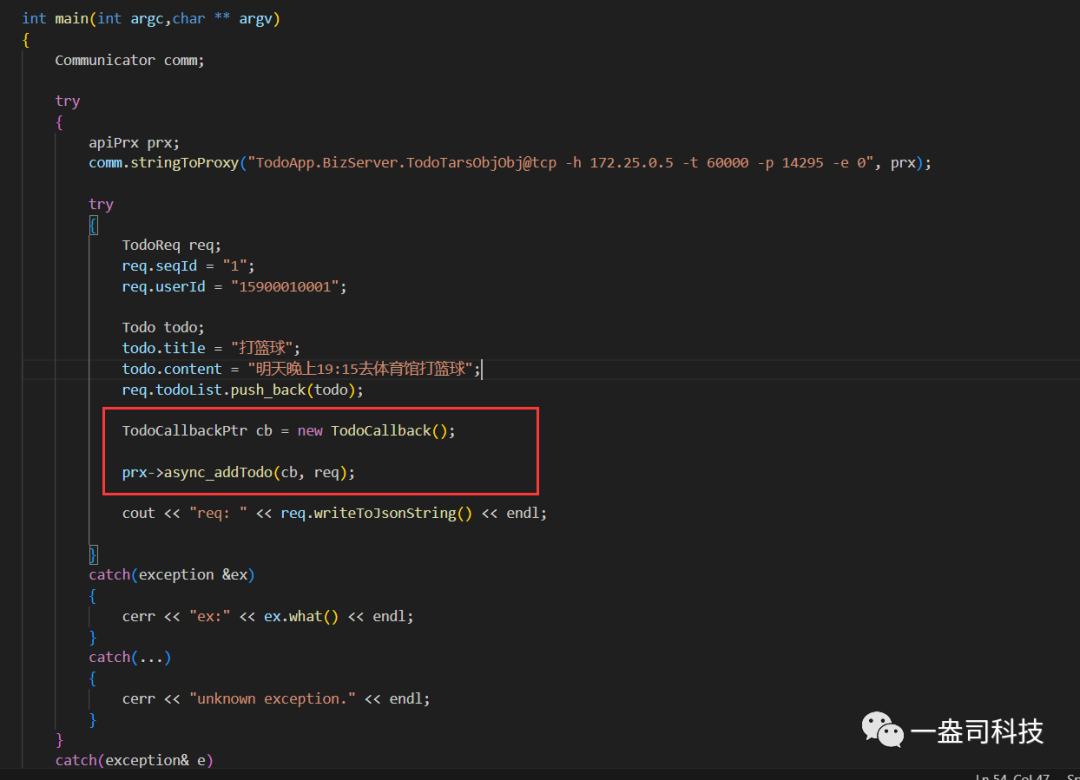Click the "catch(...)" line
Screen dimensions: 1080x780
pos(129,657)
